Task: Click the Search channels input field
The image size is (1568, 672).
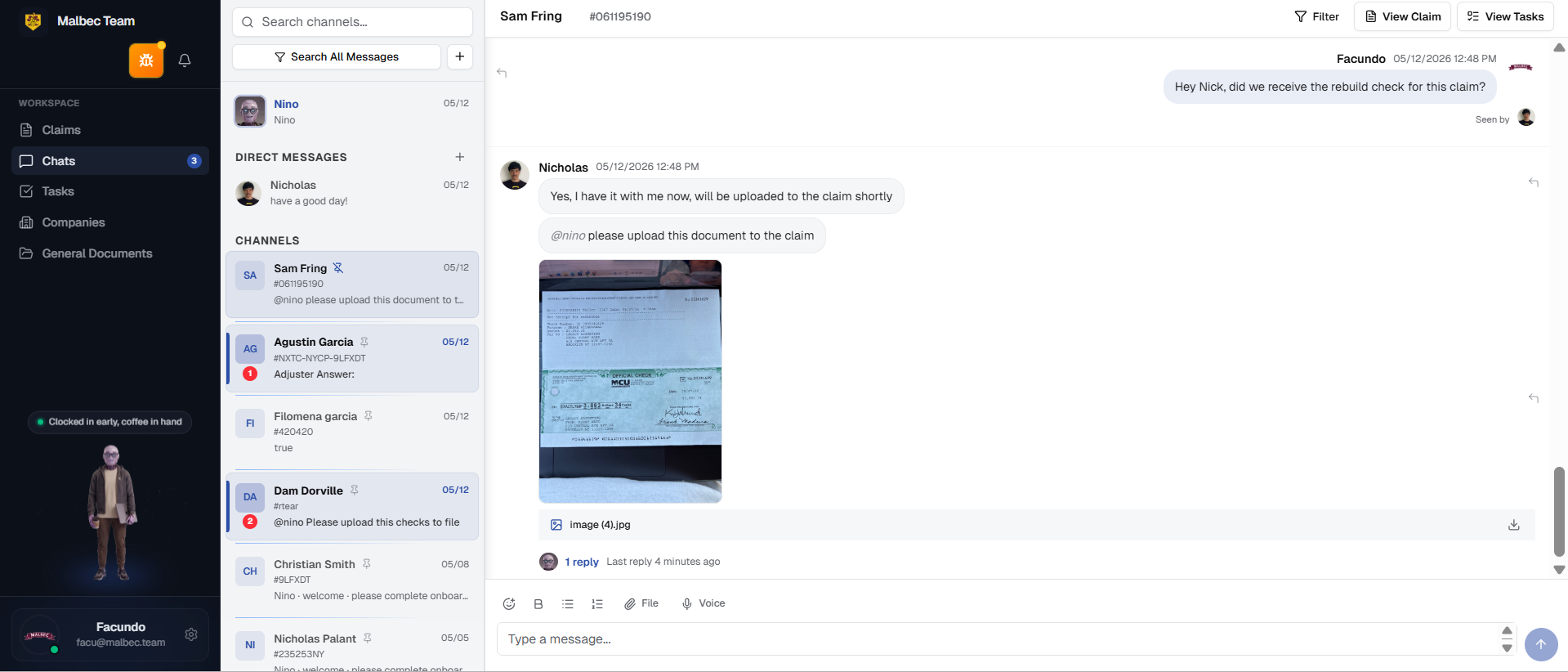Action: [352, 22]
